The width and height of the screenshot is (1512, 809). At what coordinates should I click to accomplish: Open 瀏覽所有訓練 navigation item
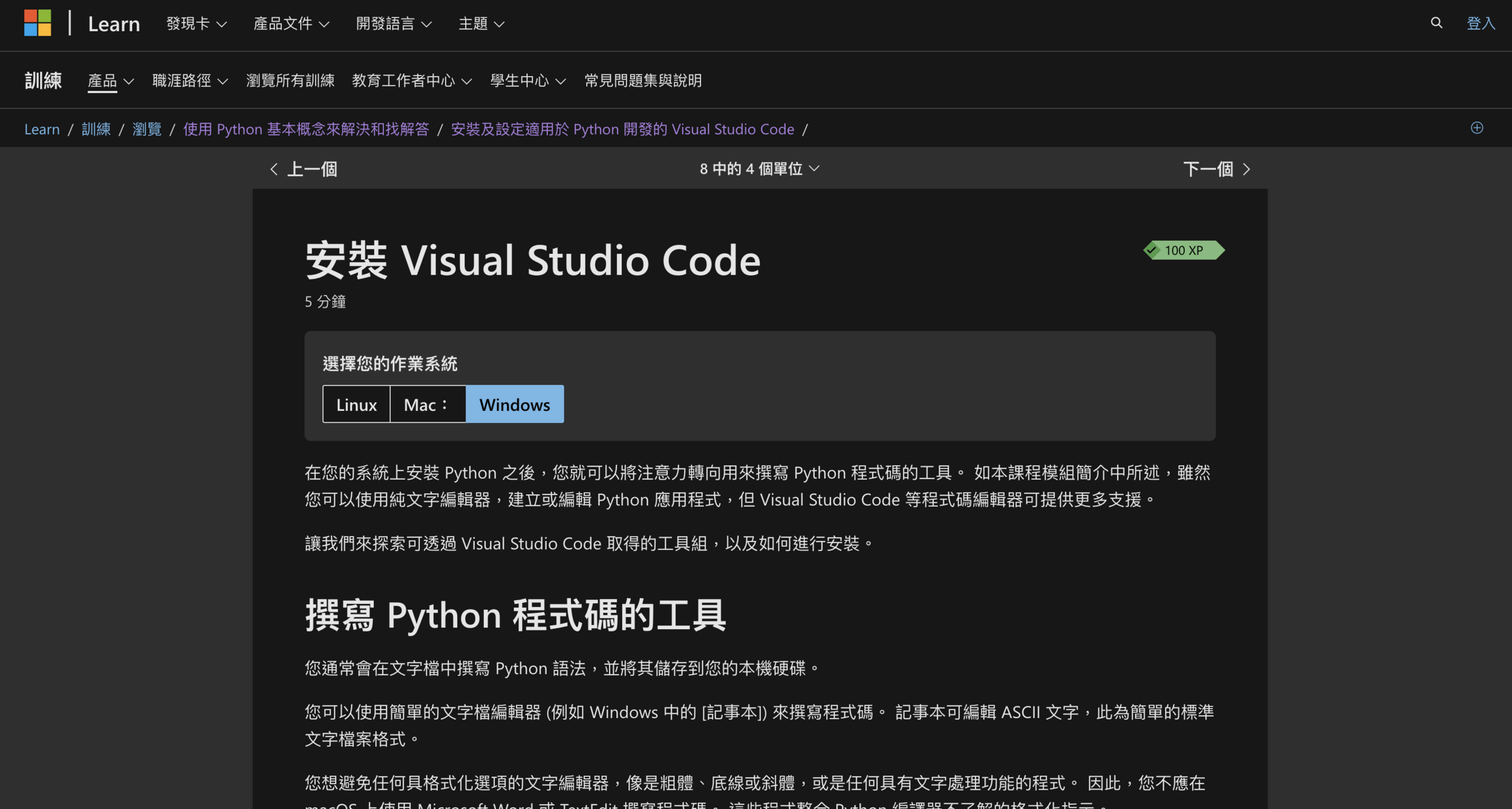[290, 80]
